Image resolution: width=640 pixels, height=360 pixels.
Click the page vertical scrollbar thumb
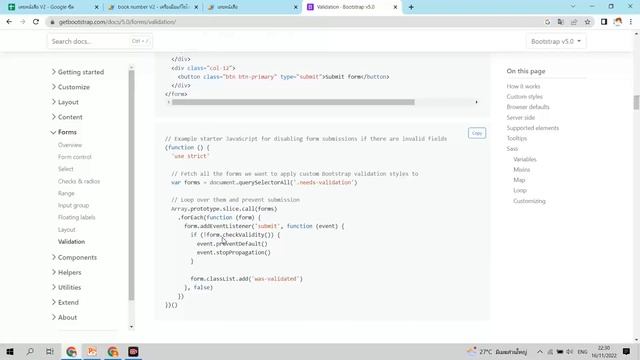coord(636,102)
